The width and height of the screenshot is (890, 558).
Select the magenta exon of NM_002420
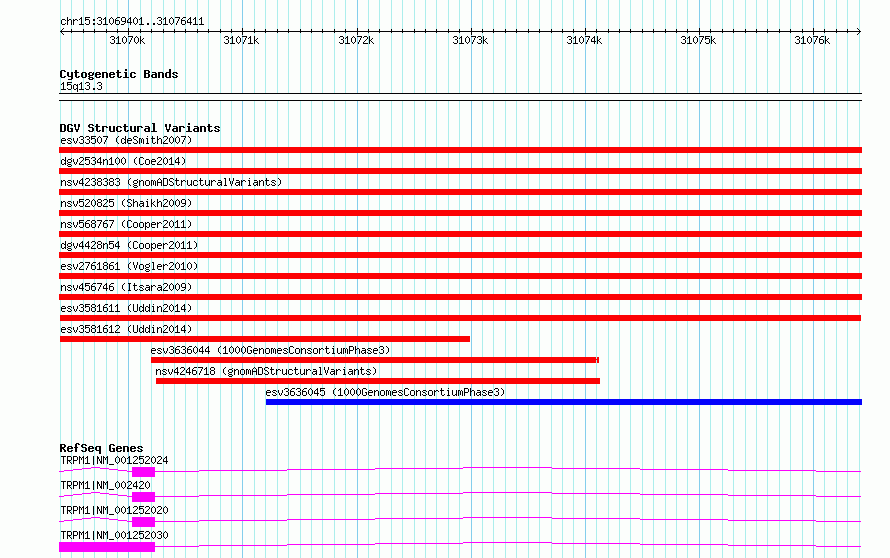143,497
